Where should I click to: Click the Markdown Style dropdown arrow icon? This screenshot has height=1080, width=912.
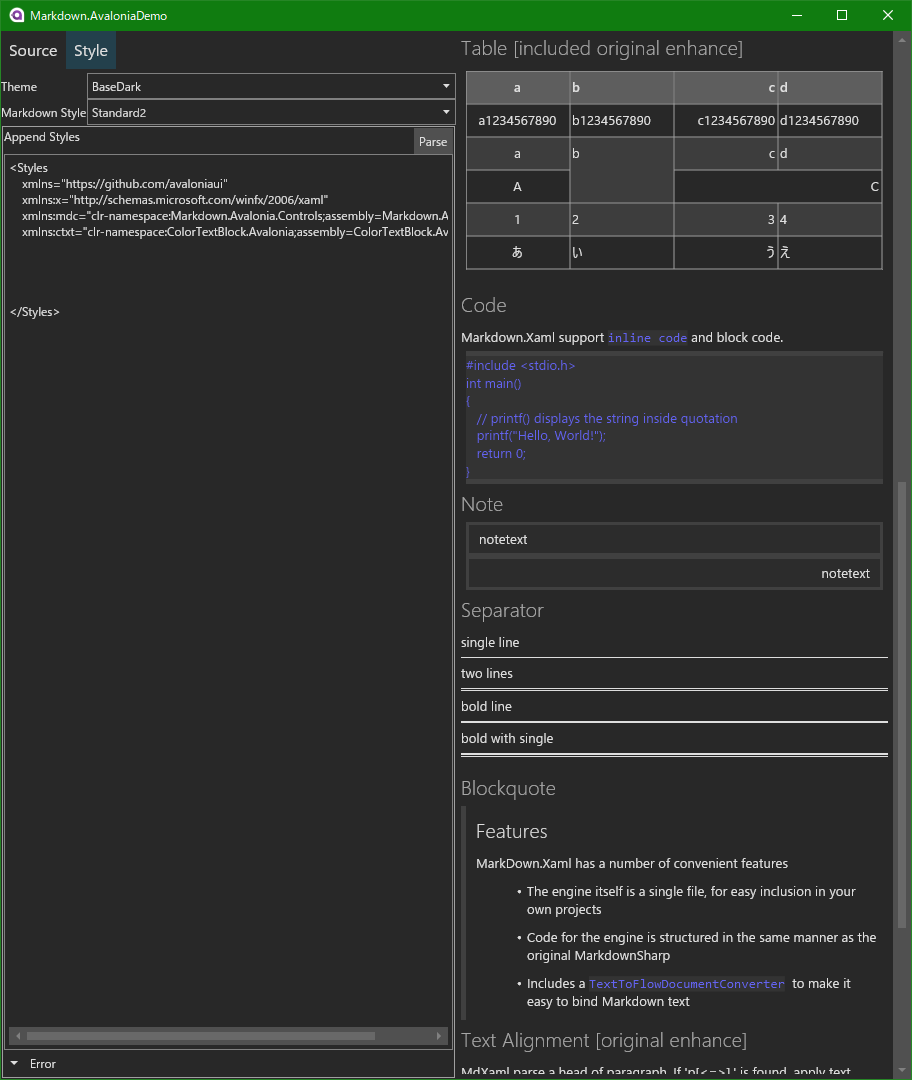(445, 112)
